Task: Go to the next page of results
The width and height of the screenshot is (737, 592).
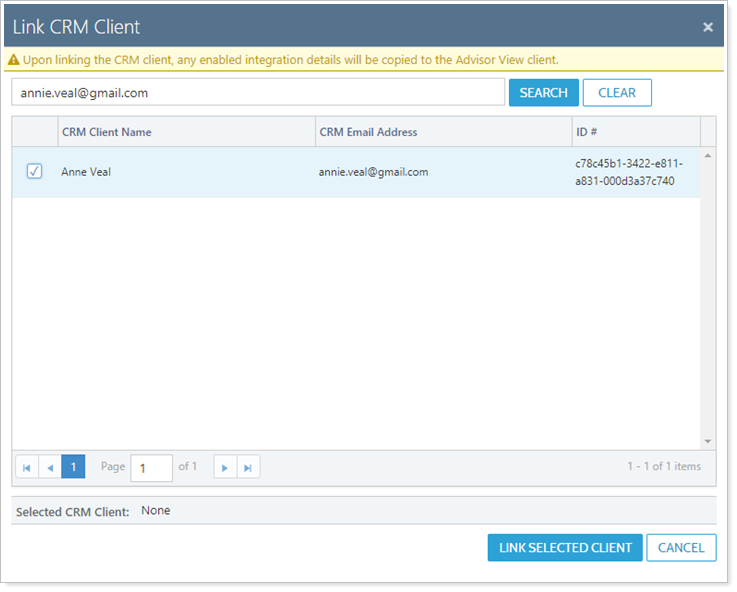Action: (225, 467)
